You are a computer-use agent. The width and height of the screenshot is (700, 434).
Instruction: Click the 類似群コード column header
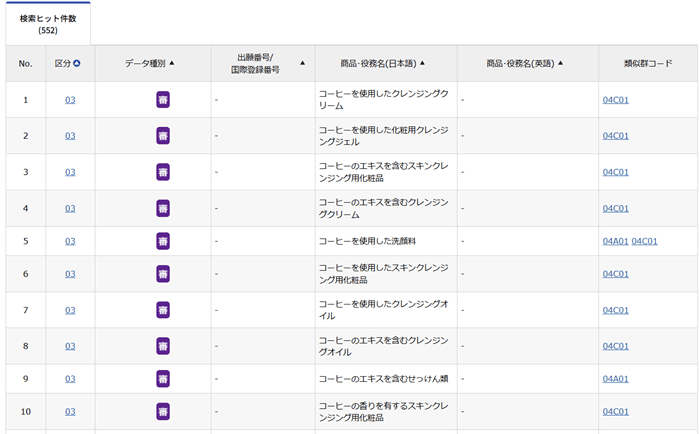[648, 63]
